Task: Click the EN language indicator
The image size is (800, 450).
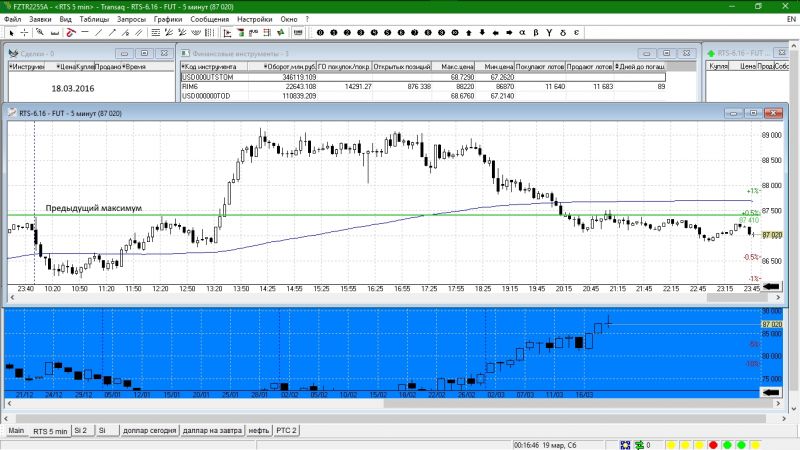Action: pyautogui.click(x=791, y=19)
